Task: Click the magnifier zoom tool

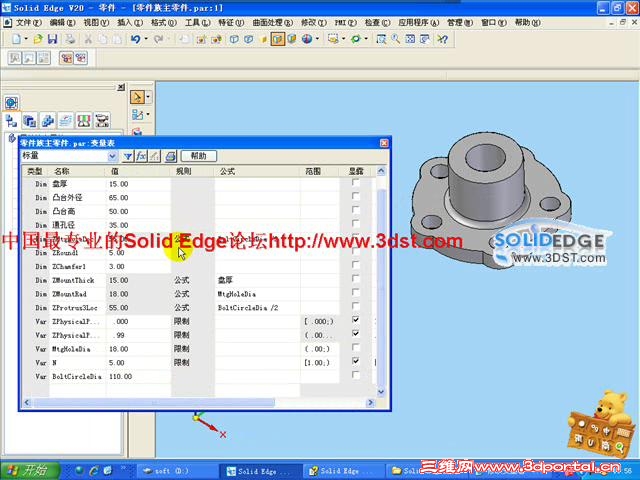Action: pos(396,39)
